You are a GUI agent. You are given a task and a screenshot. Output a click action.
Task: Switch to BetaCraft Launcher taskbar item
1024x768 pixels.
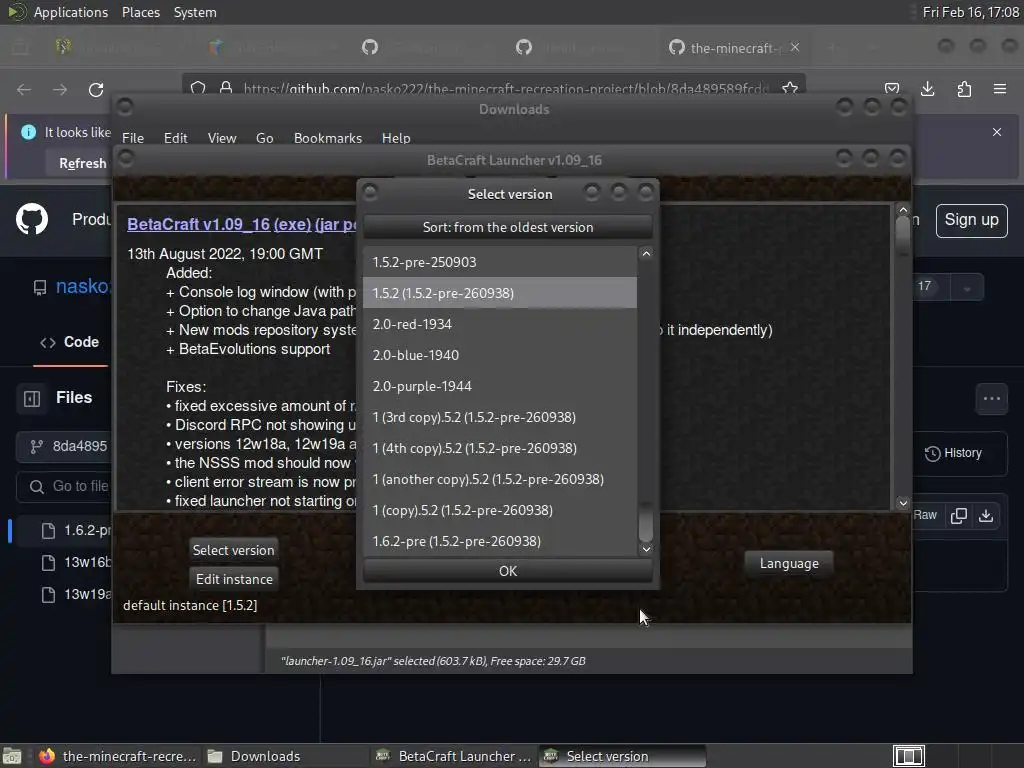click(453, 756)
